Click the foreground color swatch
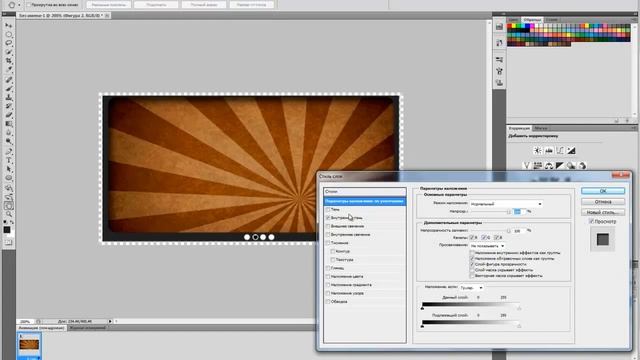This screenshot has height=360, width=640. pyautogui.click(x=7, y=230)
